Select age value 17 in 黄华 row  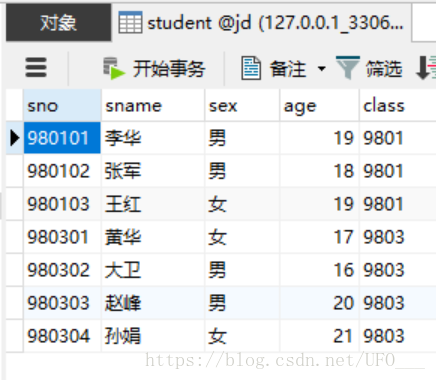tap(319, 237)
